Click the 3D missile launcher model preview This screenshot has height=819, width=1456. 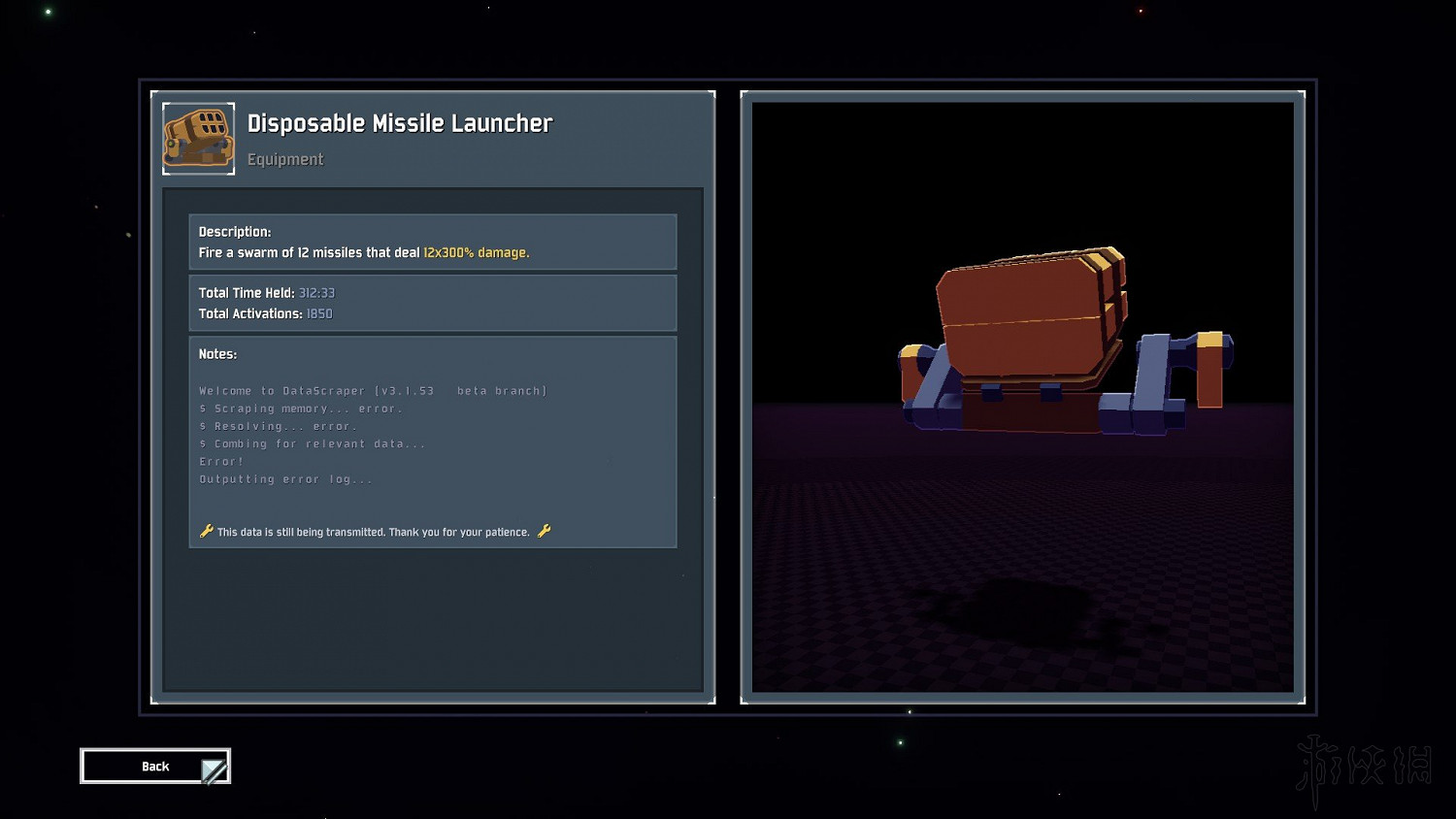pos(1063,342)
